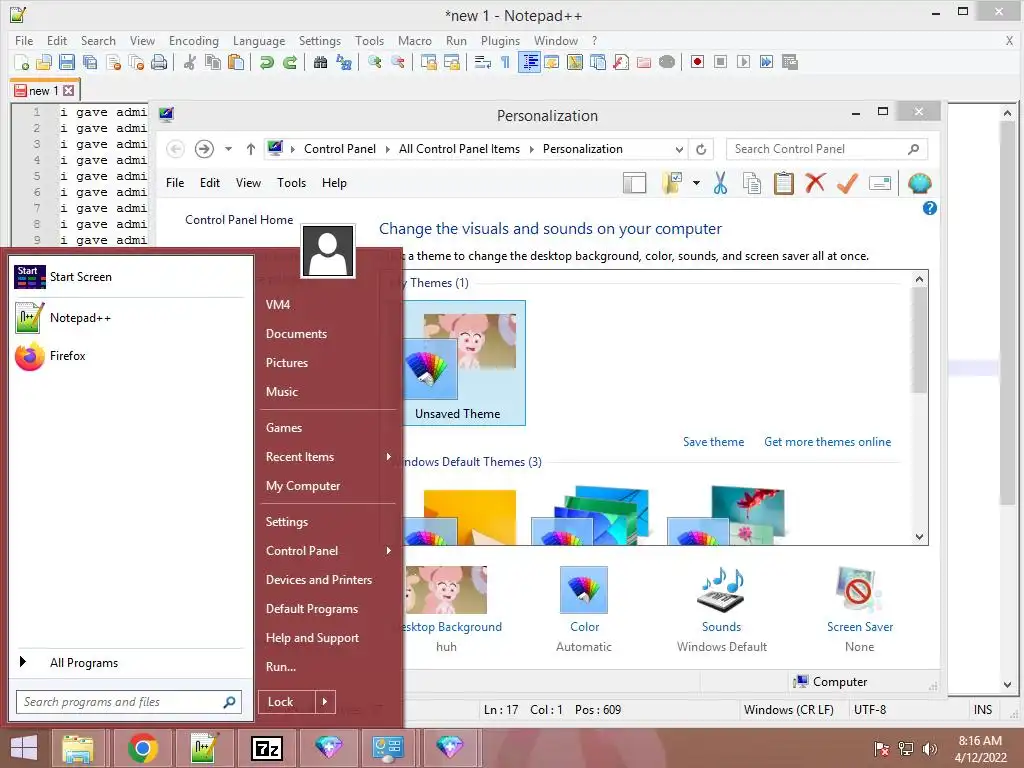The width and height of the screenshot is (1024, 768).
Task: Click the green Undo arrow in Notepad++
Action: pyautogui.click(x=266, y=62)
